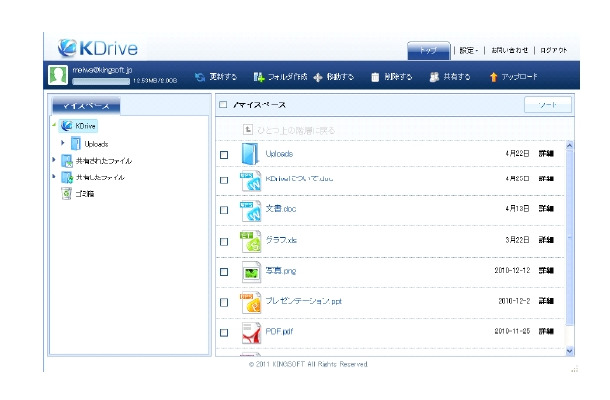Click the go-up-one-level icon
The width and height of the screenshot is (610, 400).
coord(248,130)
